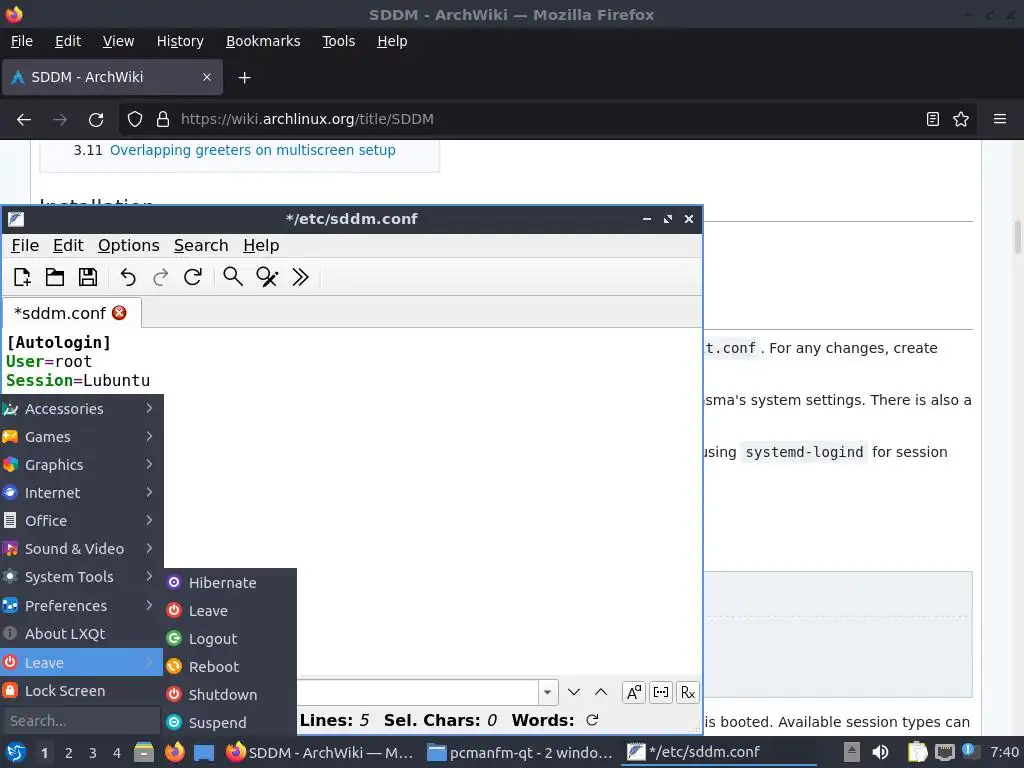
Task: Toggle Match Case in the search bar
Action: coord(633,692)
